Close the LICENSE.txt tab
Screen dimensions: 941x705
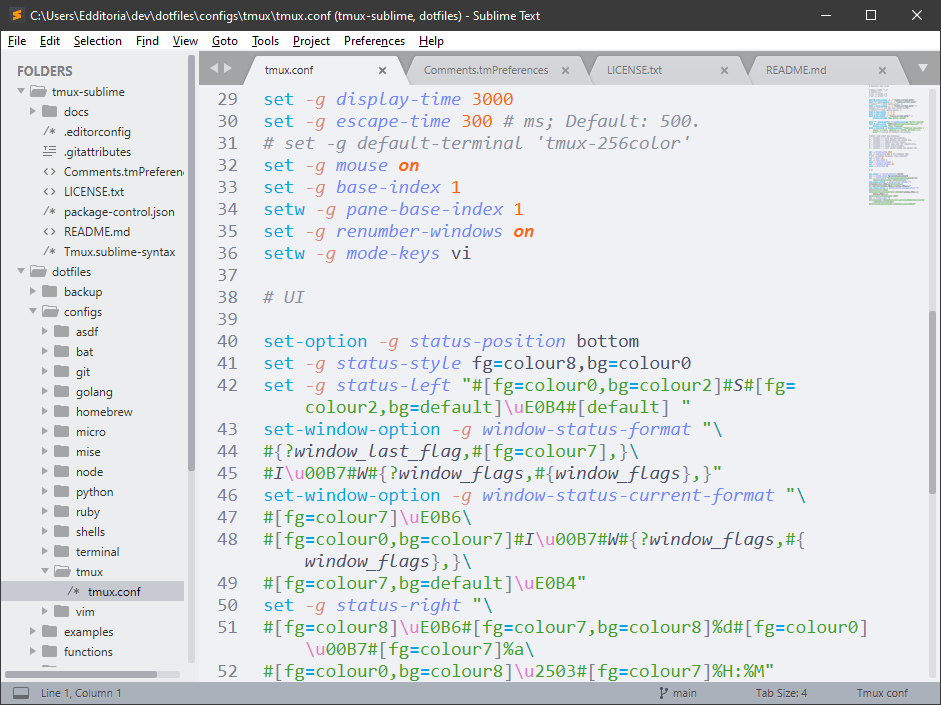pyautogui.click(x=724, y=71)
